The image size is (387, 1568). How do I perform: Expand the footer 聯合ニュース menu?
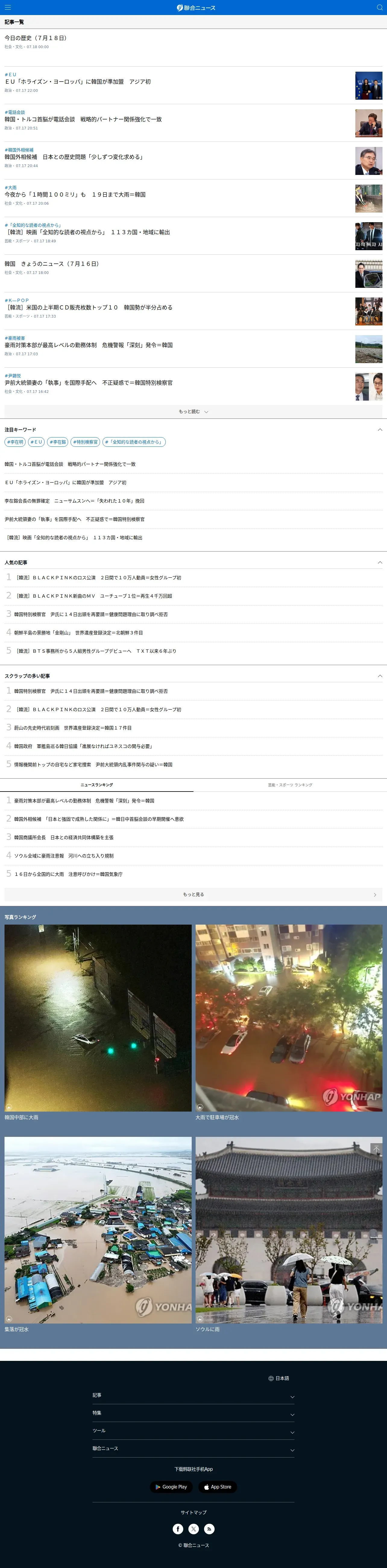coord(193,1449)
